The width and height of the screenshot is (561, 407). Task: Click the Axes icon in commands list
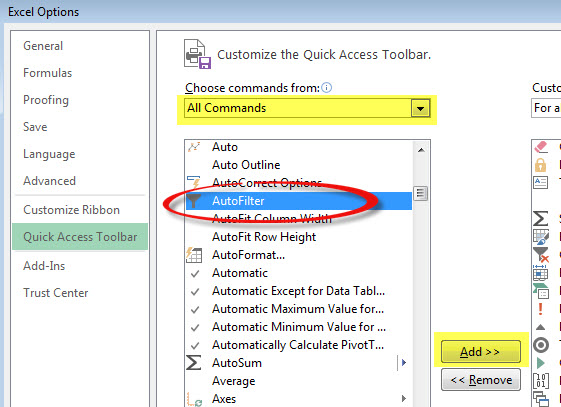point(194,399)
